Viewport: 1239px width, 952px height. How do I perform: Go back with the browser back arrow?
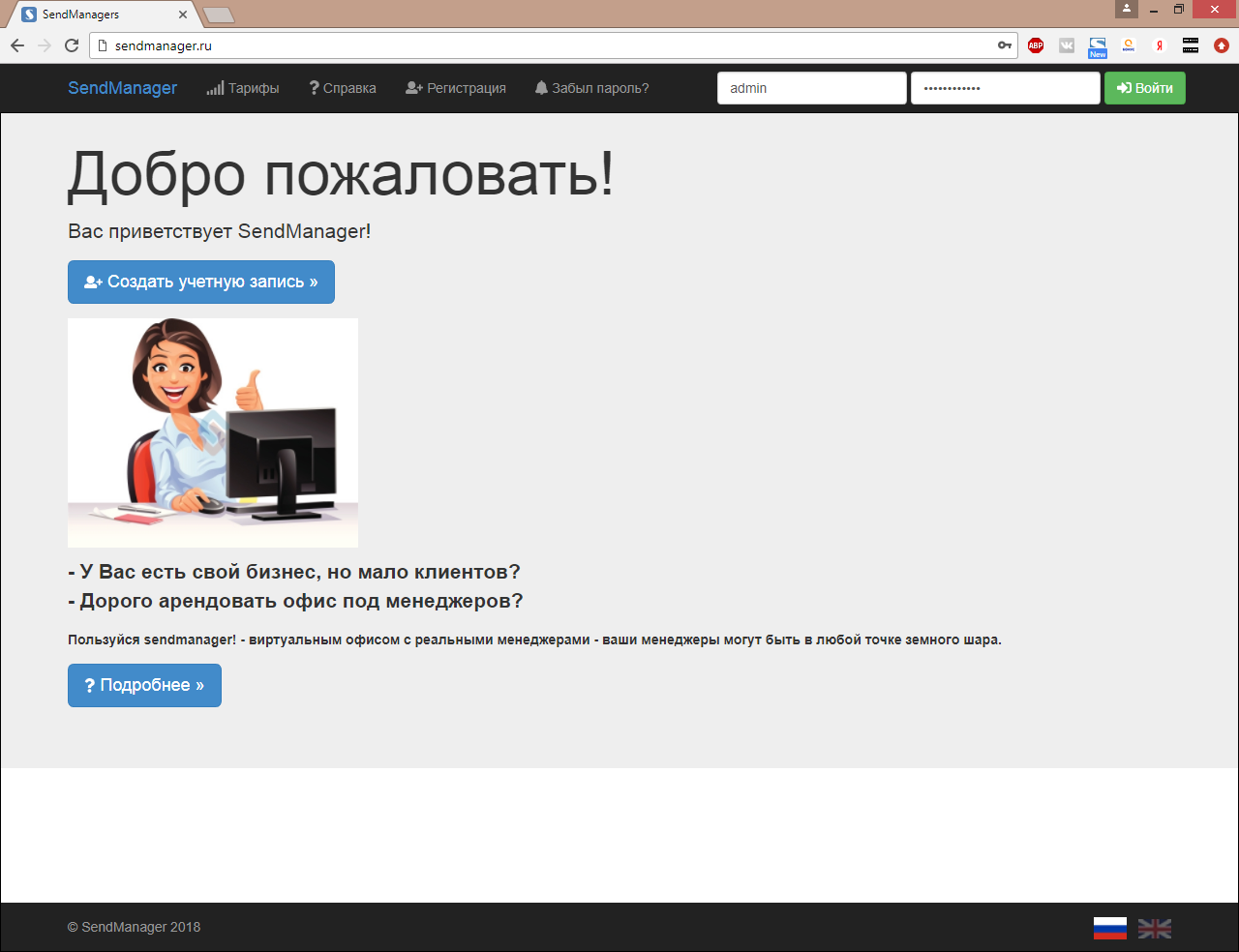tap(17, 45)
